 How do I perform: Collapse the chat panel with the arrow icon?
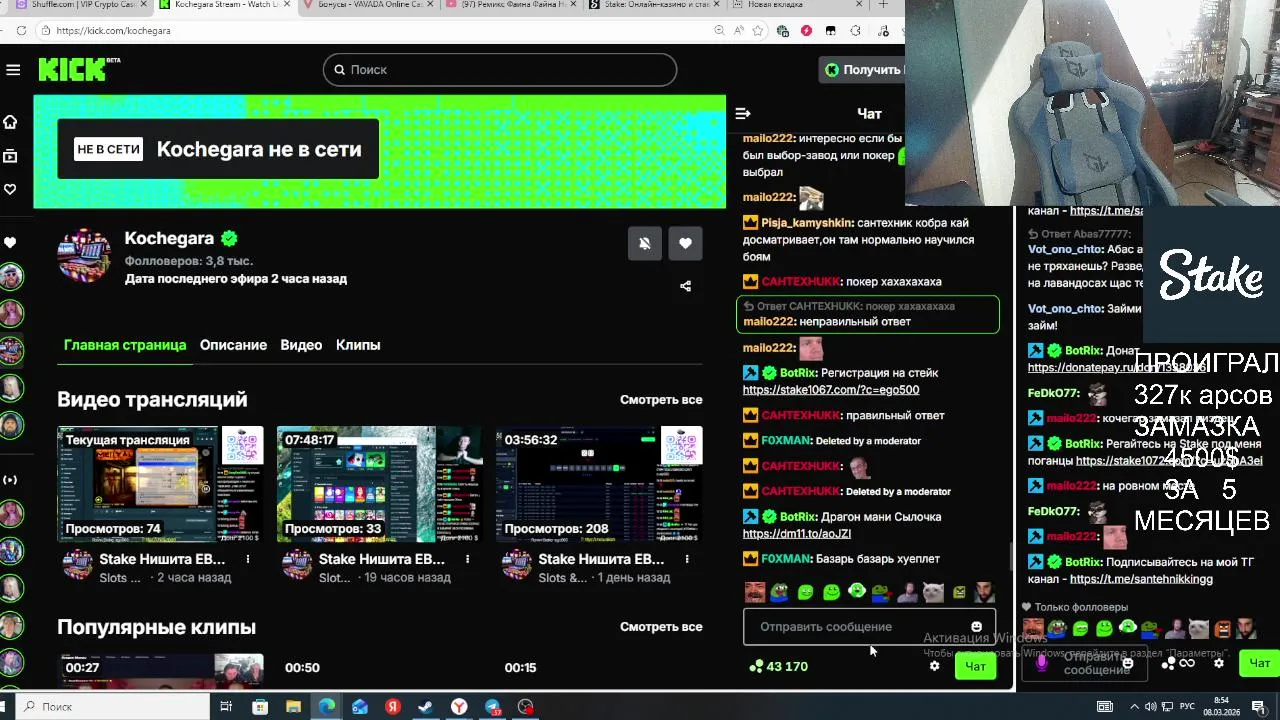[x=743, y=114]
